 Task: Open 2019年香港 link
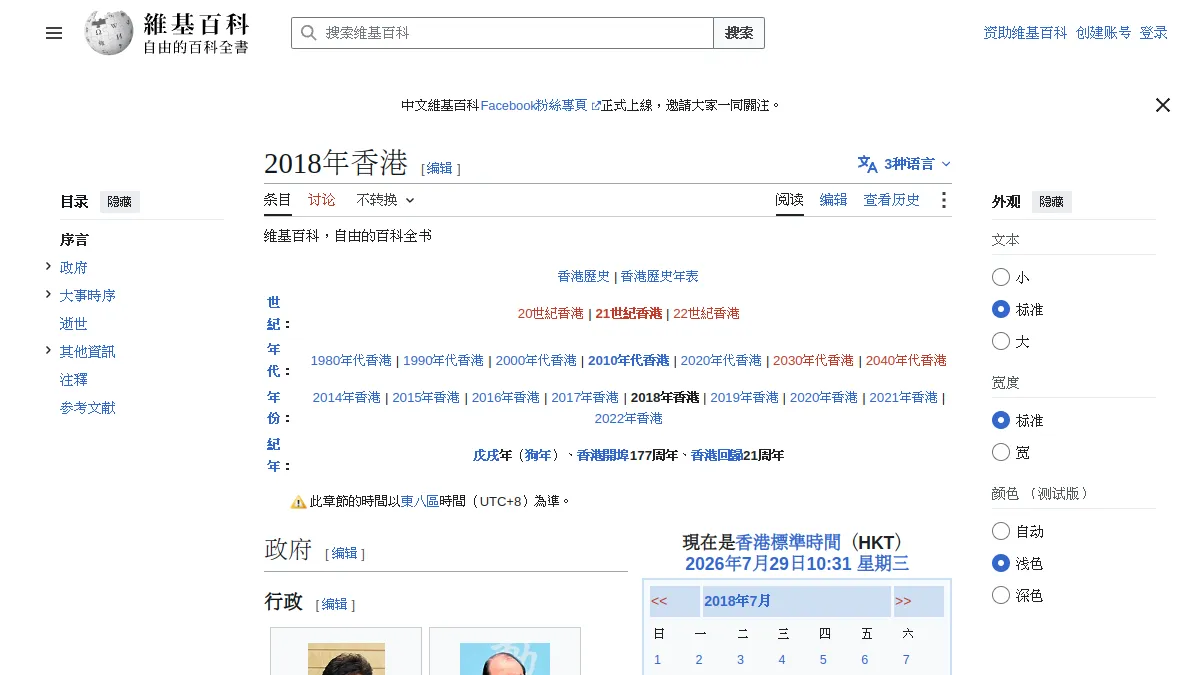[744, 397]
